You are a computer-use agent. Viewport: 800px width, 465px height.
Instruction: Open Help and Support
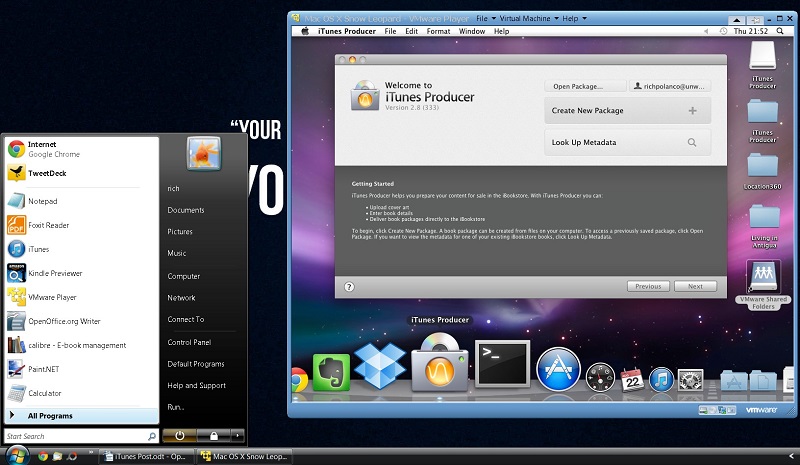196,385
